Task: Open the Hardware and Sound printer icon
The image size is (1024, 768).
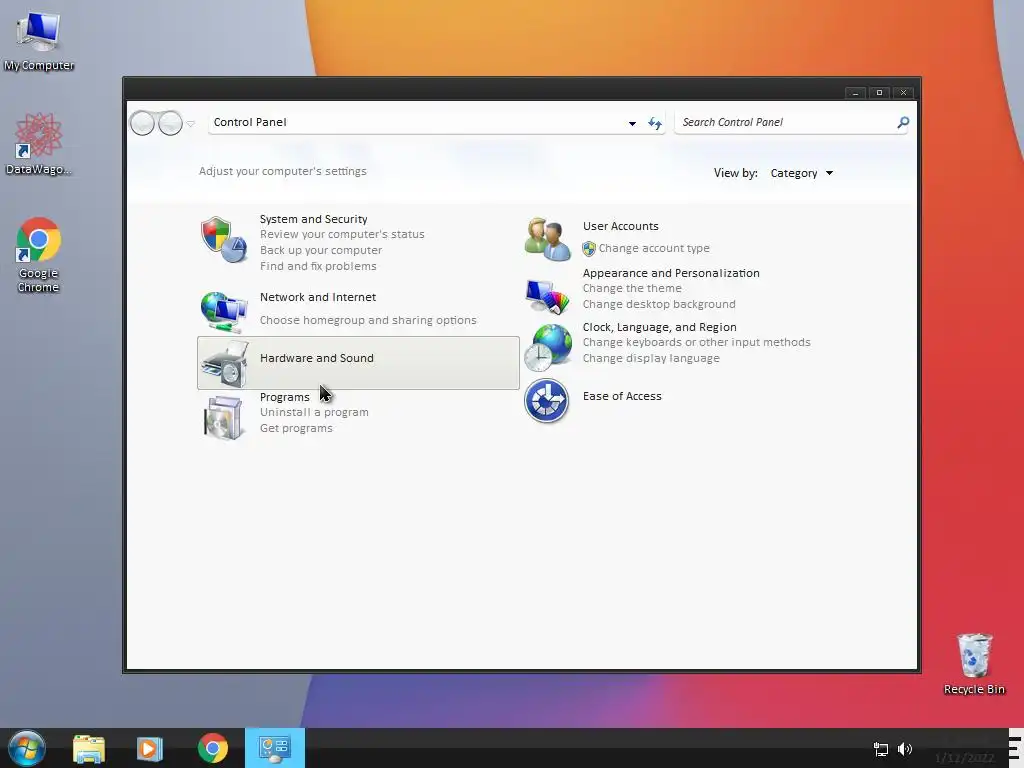Action: click(x=224, y=364)
